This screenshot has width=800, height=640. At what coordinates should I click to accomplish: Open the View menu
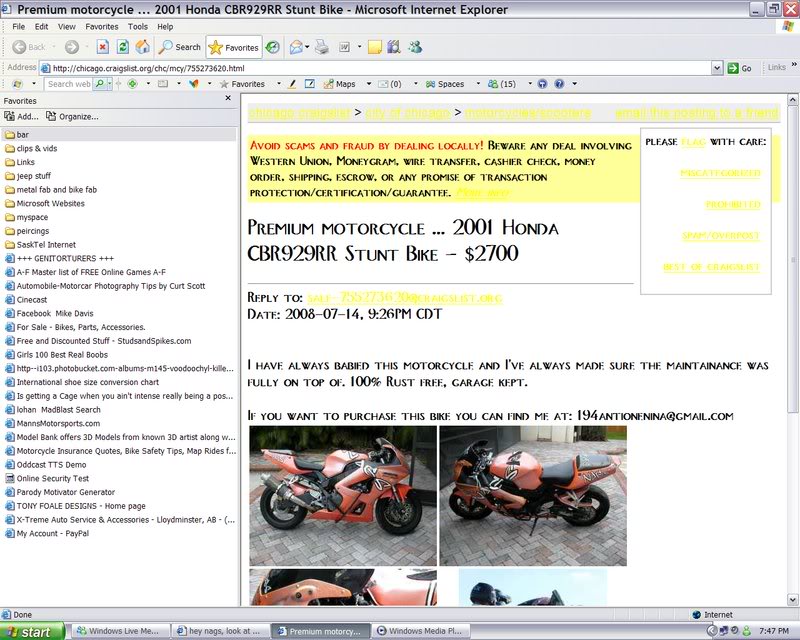tap(66, 26)
